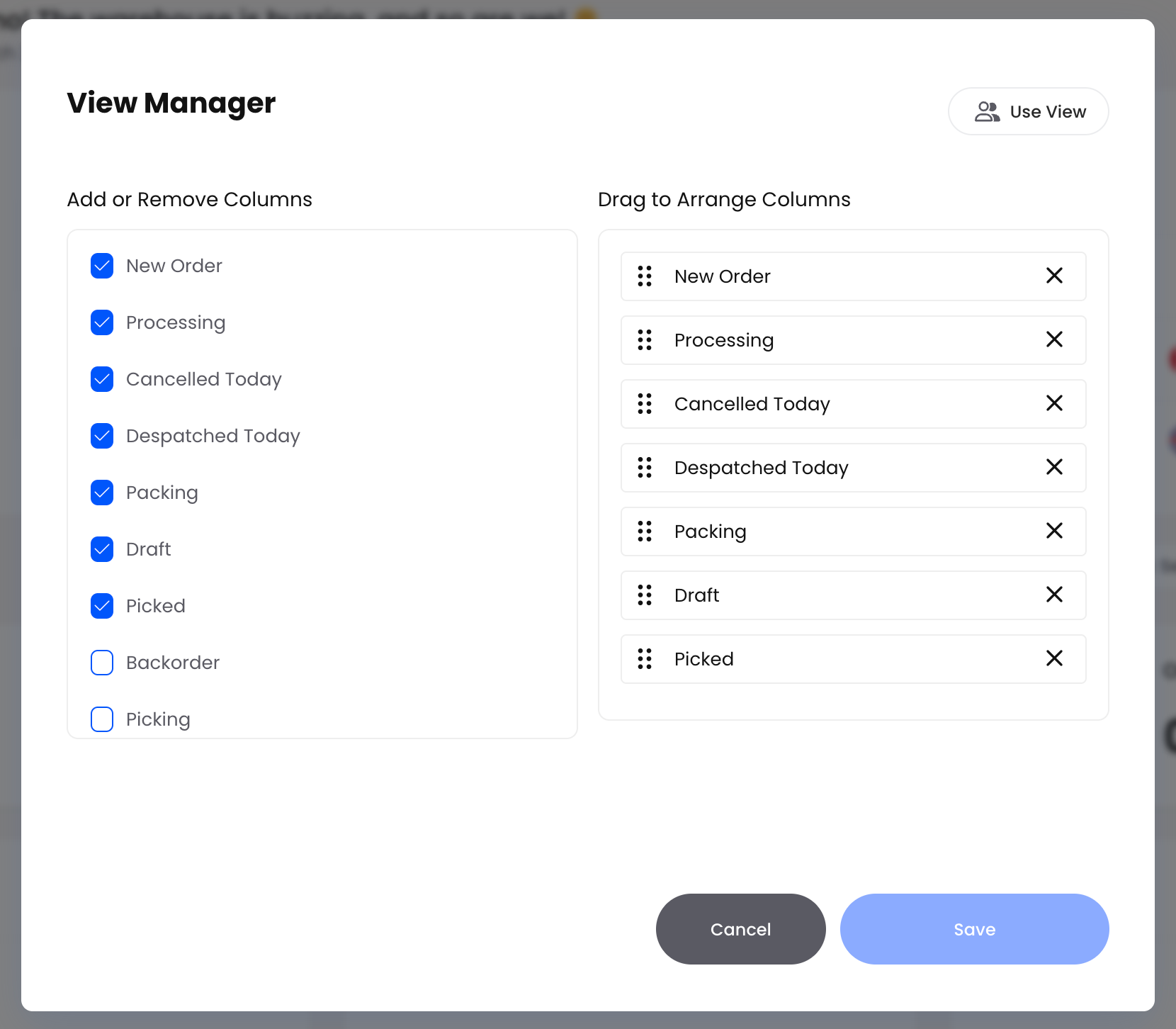The image size is (1176, 1029).
Task: Uncheck the Cancelled Today checkbox
Action: 102,379
